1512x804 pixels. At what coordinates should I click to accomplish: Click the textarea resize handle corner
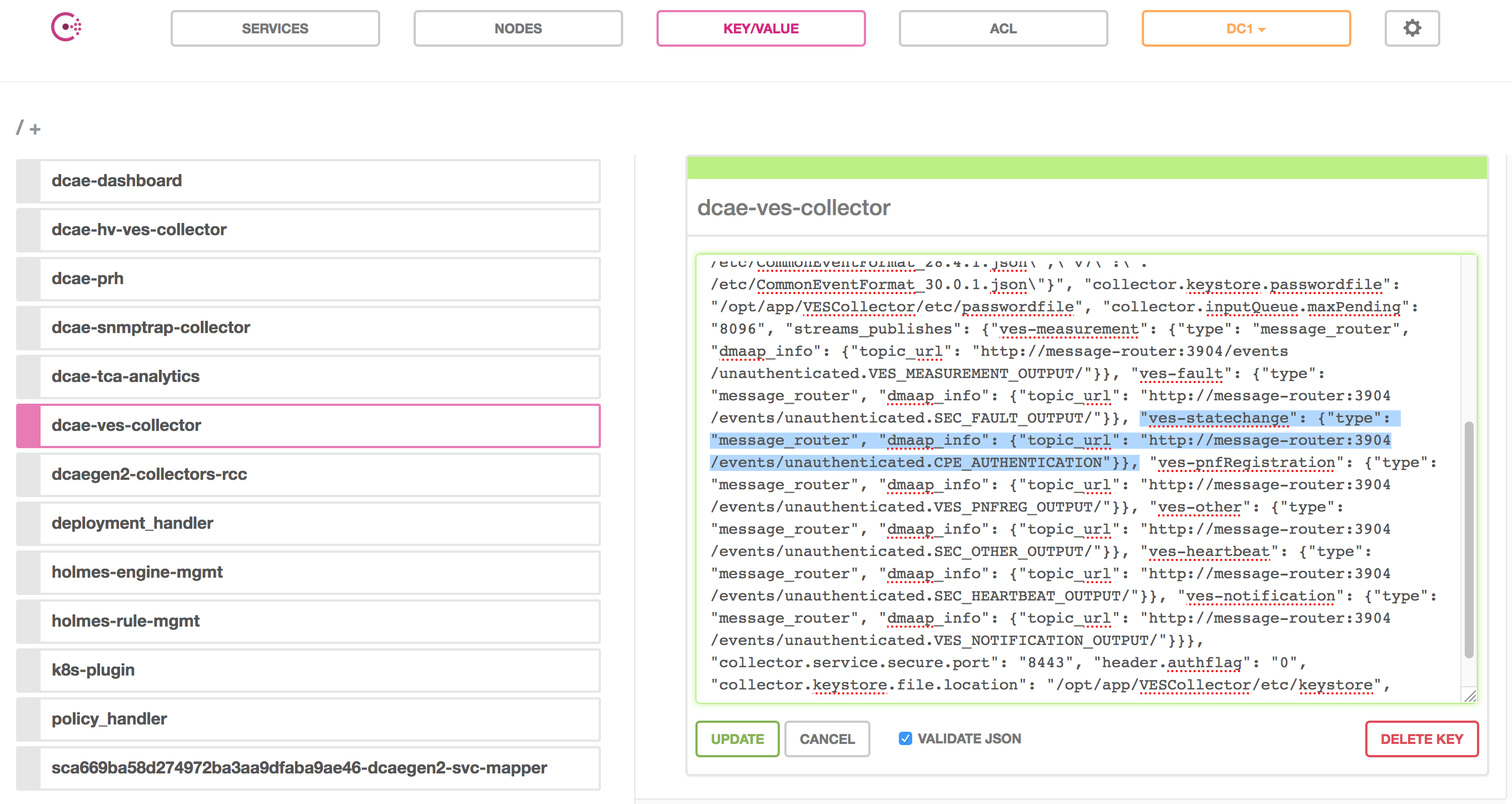(x=1470, y=696)
